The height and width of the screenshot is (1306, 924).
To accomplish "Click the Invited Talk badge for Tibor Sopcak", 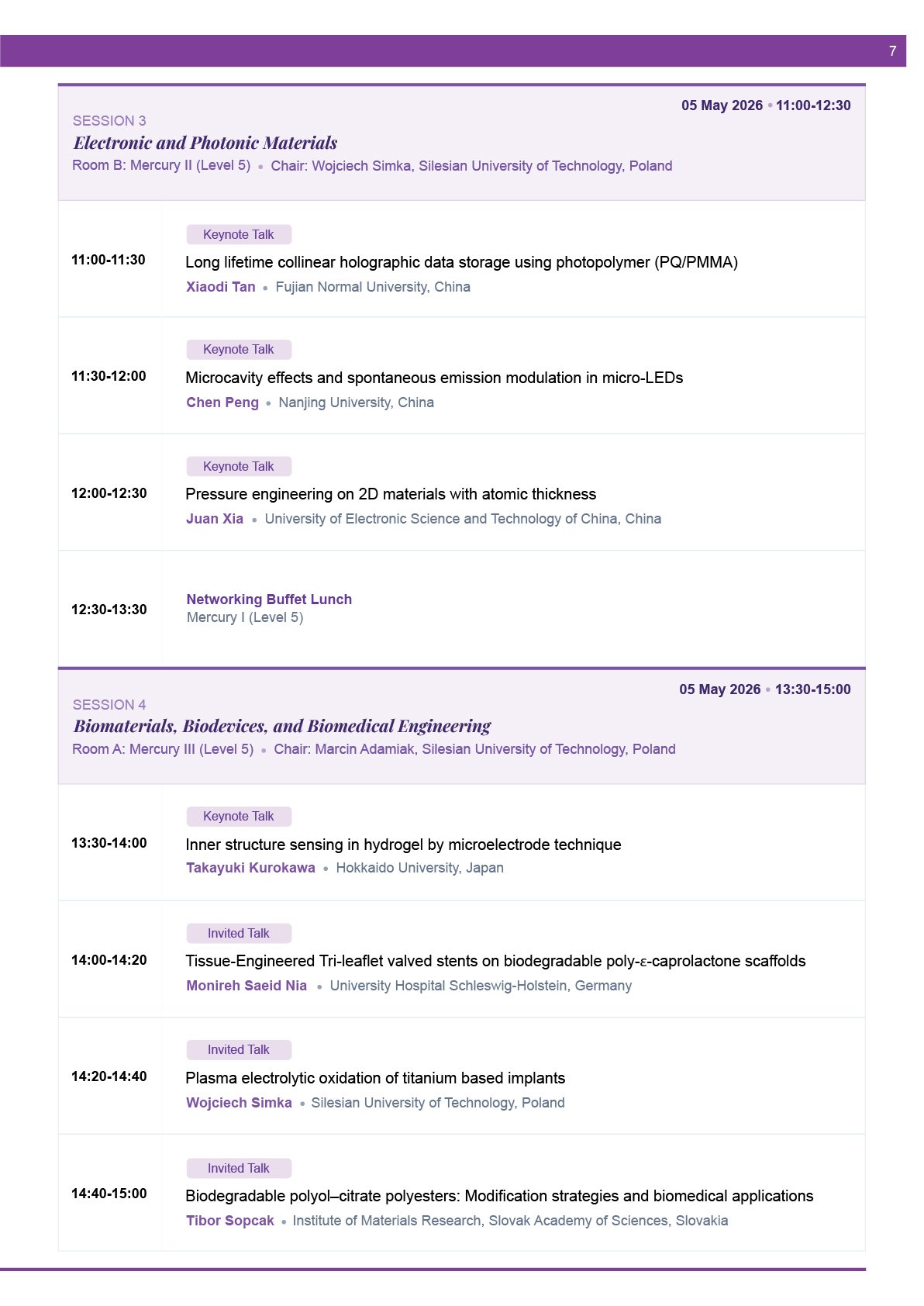I will pyautogui.click(x=239, y=1168).
